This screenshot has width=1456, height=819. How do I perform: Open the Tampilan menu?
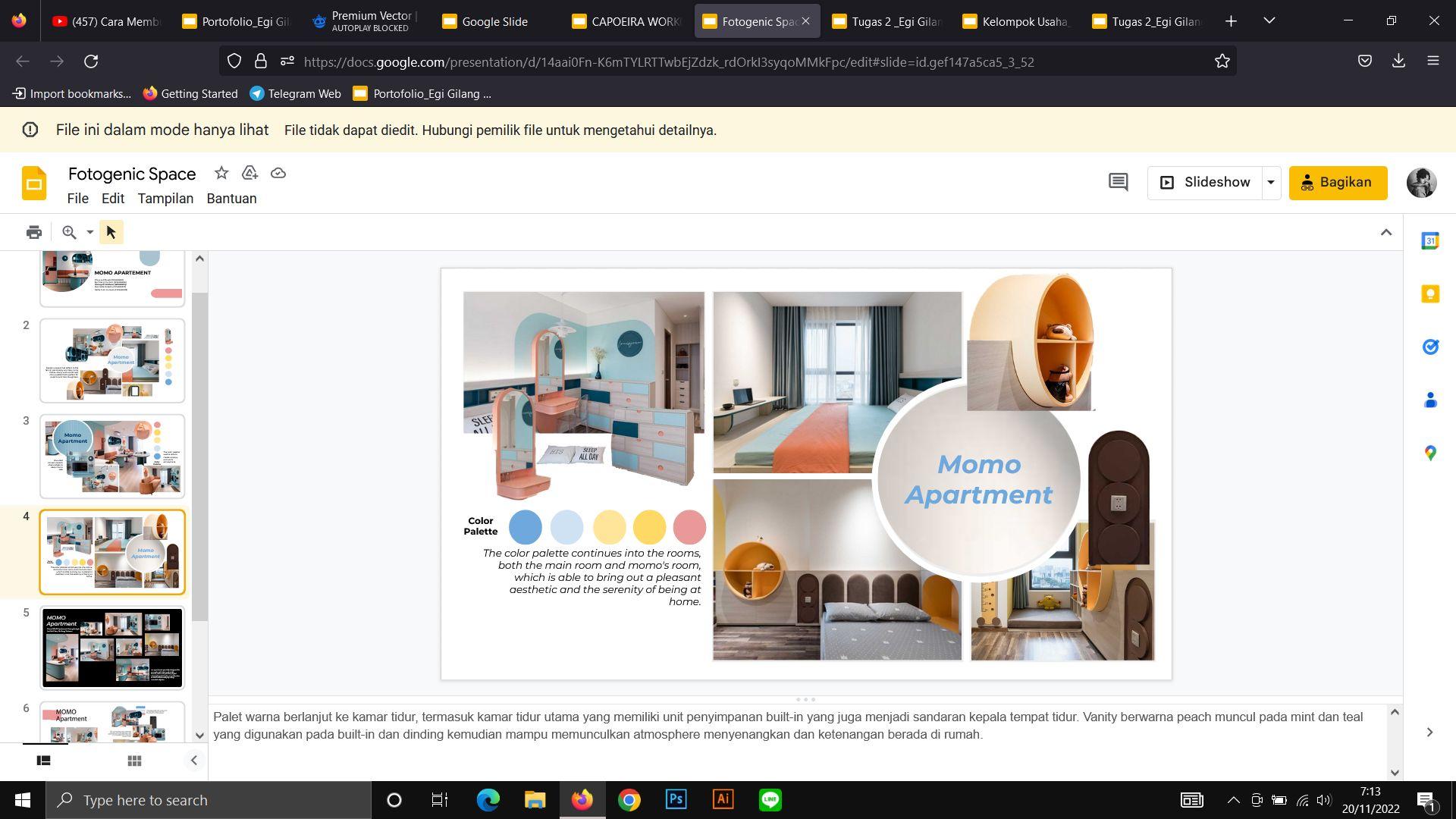click(x=165, y=199)
